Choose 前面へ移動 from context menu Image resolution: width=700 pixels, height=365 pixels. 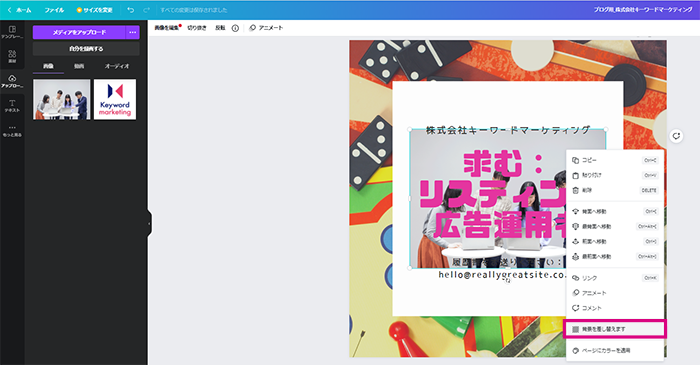pyautogui.click(x=615, y=241)
